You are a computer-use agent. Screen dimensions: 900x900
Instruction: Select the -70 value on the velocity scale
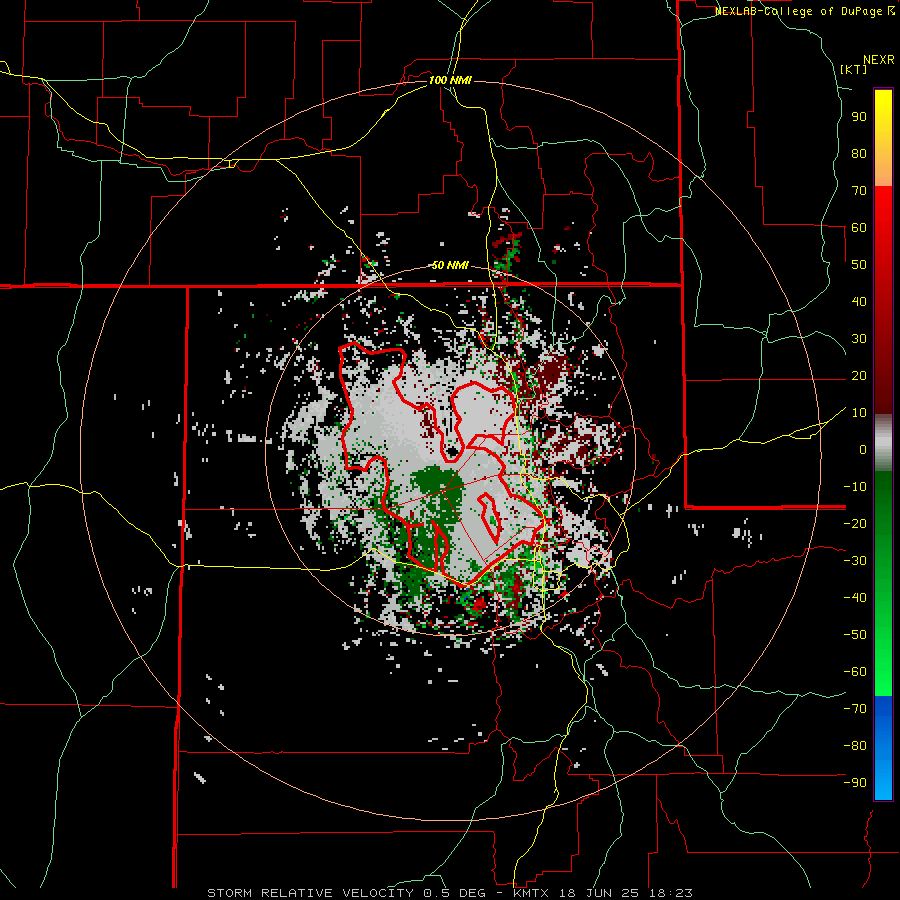pos(855,708)
